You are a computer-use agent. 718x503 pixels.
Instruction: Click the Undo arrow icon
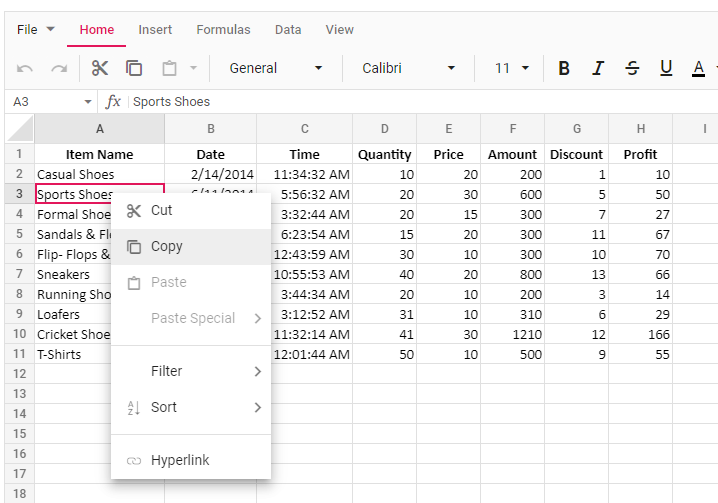[25, 68]
